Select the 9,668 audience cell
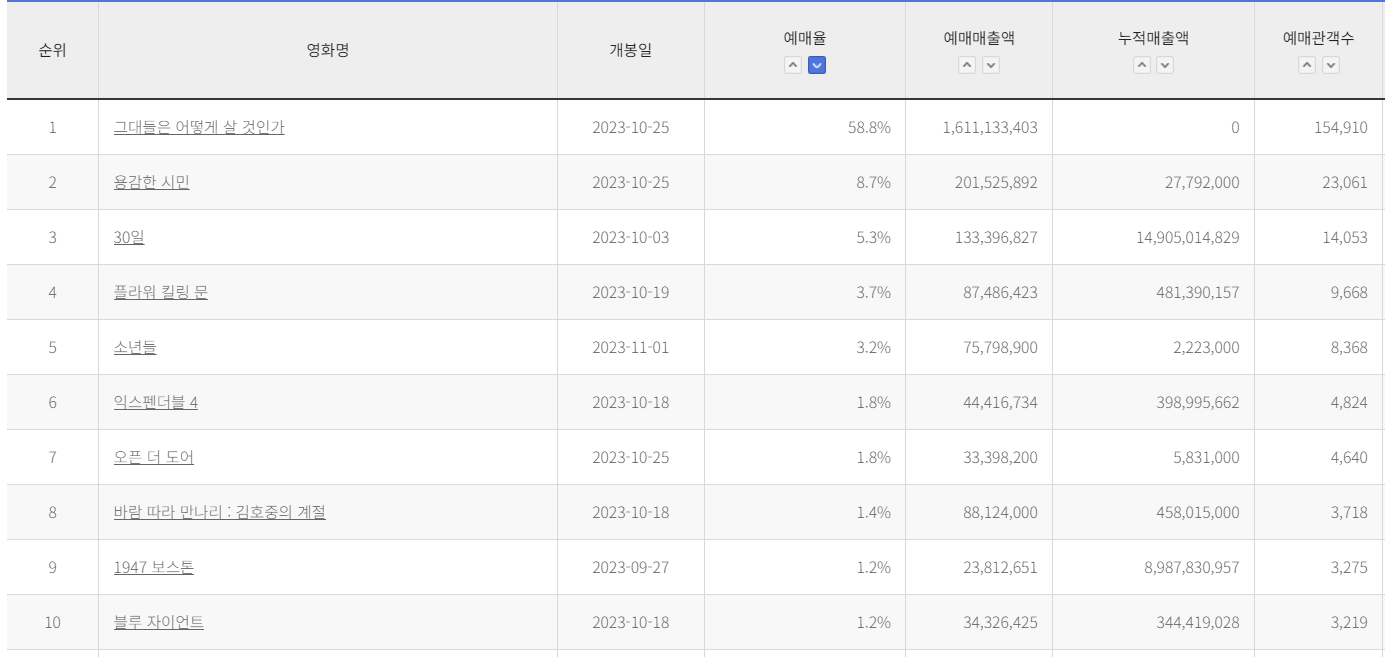Screen dimensions: 1385x657 (1319, 292)
